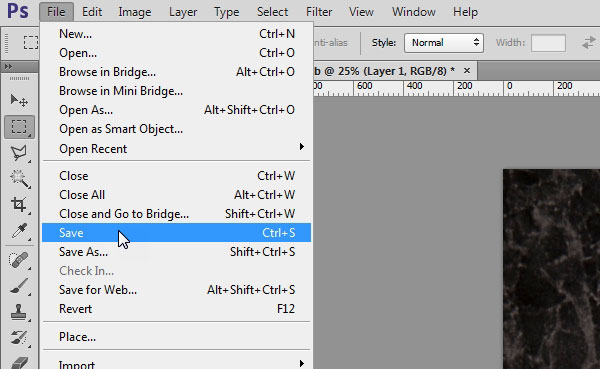Choose Browse in Mini Bridge...
Image resolution: width=600 pixels, height=369 pixels.
[x=176, y=91]
